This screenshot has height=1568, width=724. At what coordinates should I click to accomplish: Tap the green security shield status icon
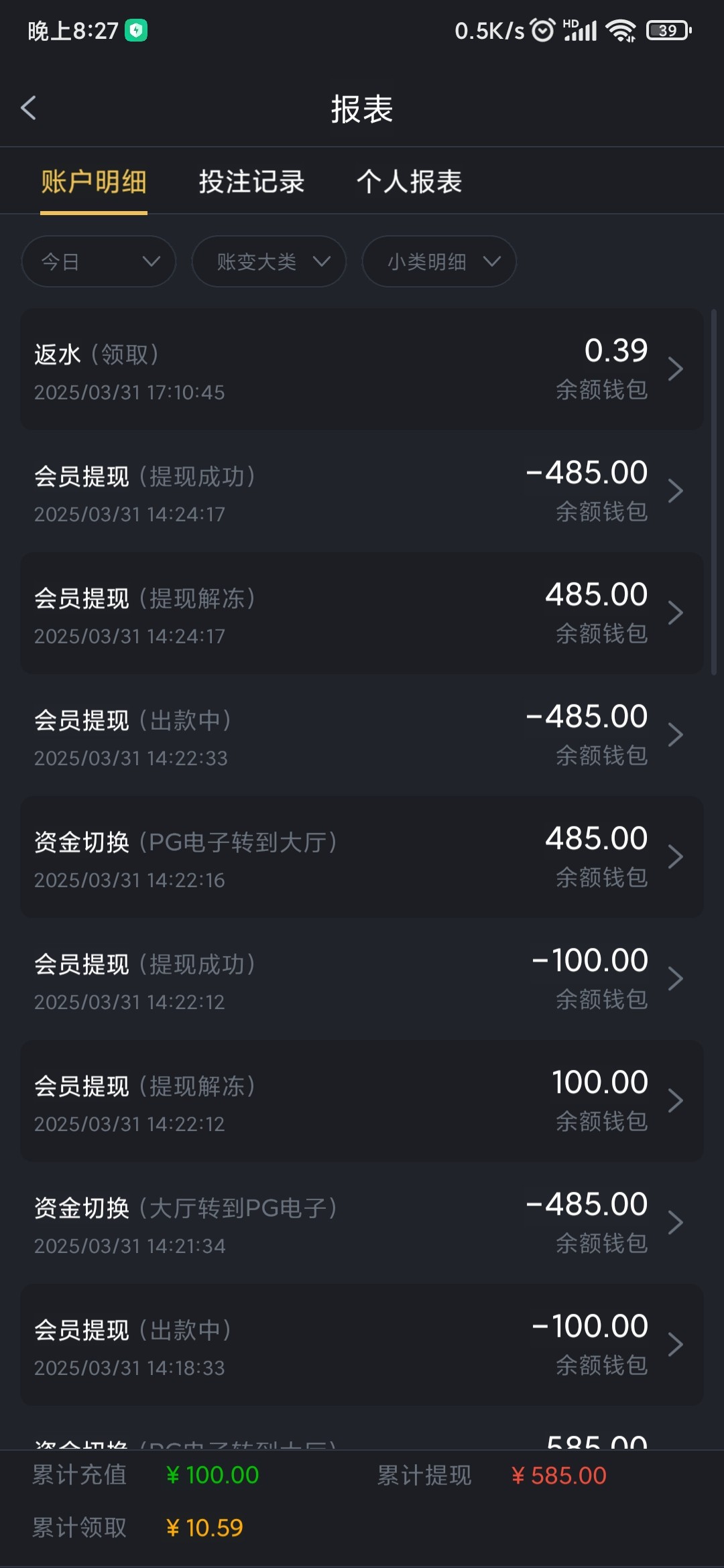136,30
